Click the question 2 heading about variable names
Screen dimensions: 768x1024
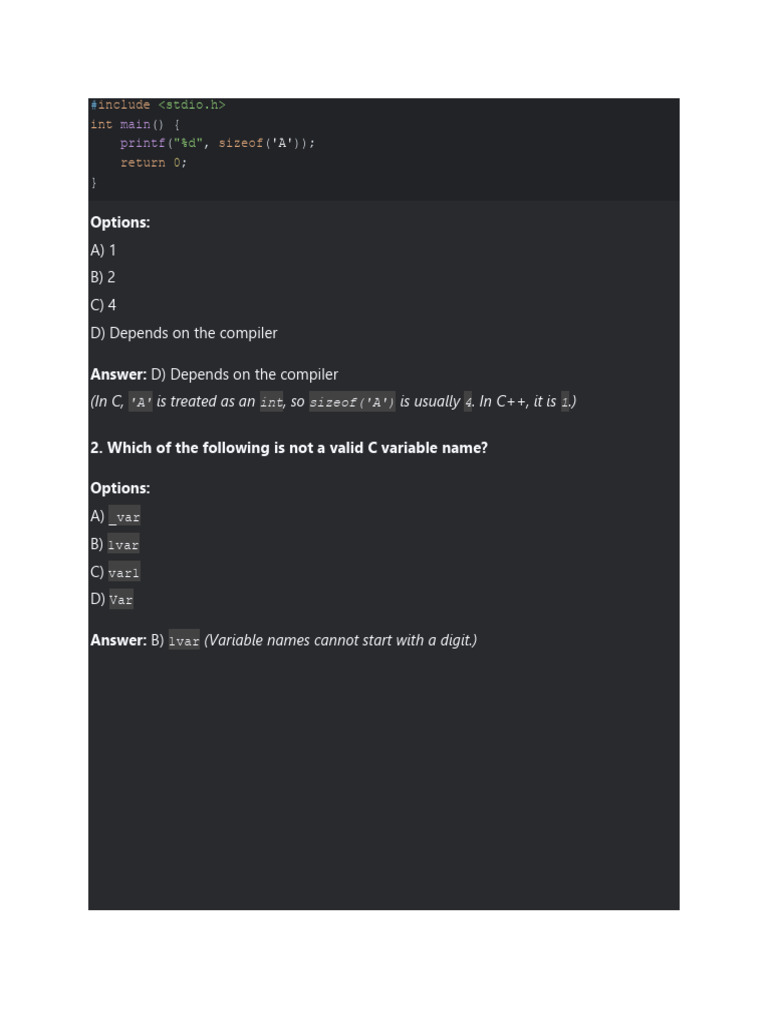tap(289, 448)
